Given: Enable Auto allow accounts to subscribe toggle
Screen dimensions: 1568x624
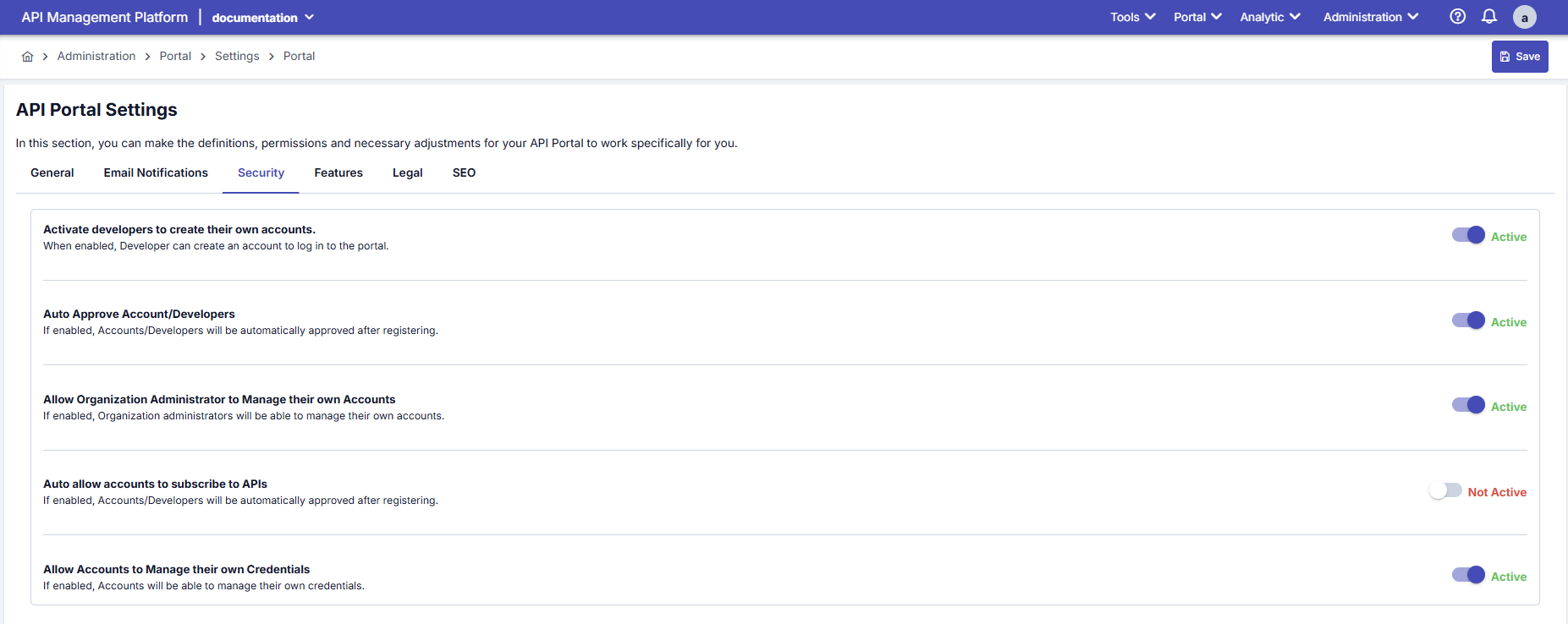Looking at the screenshot, I should pos(1445,490).
